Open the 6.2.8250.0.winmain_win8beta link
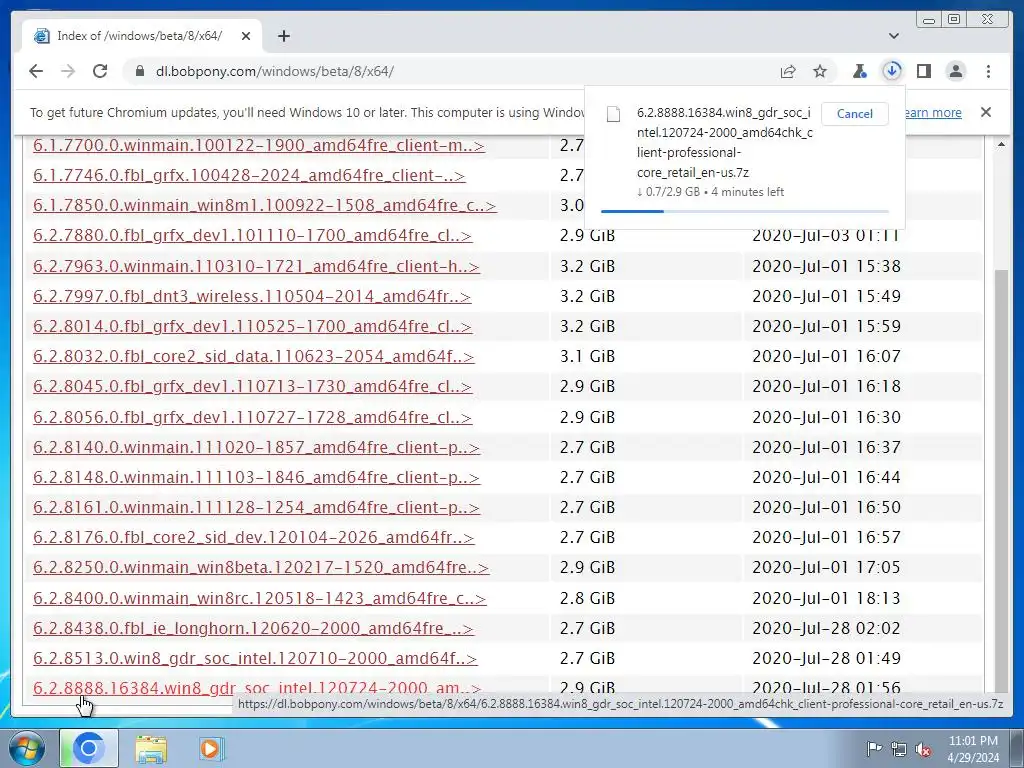1024x768 pixels. [x=261, y=568]
